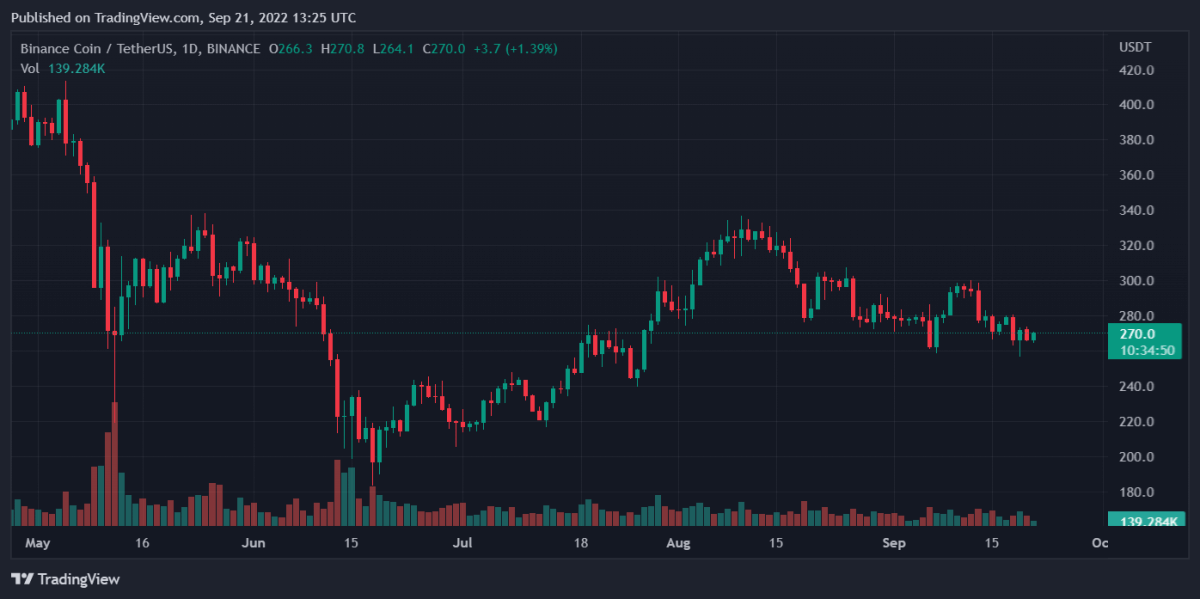Click the 220.0 price axis label
Viewport: 1200px width, 599px height.
(x=1138, y=422)
